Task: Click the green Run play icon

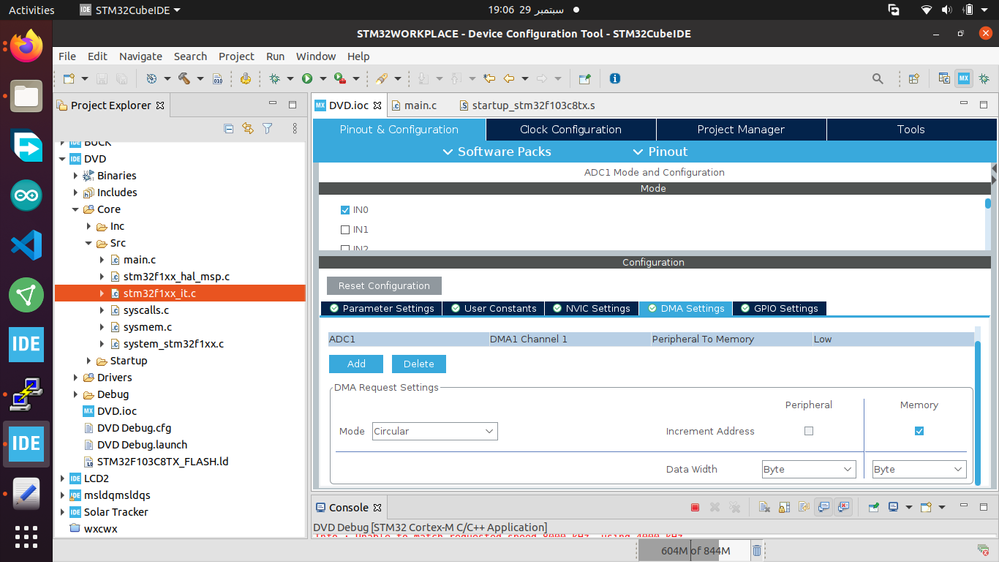Action: tap(307, 78)
